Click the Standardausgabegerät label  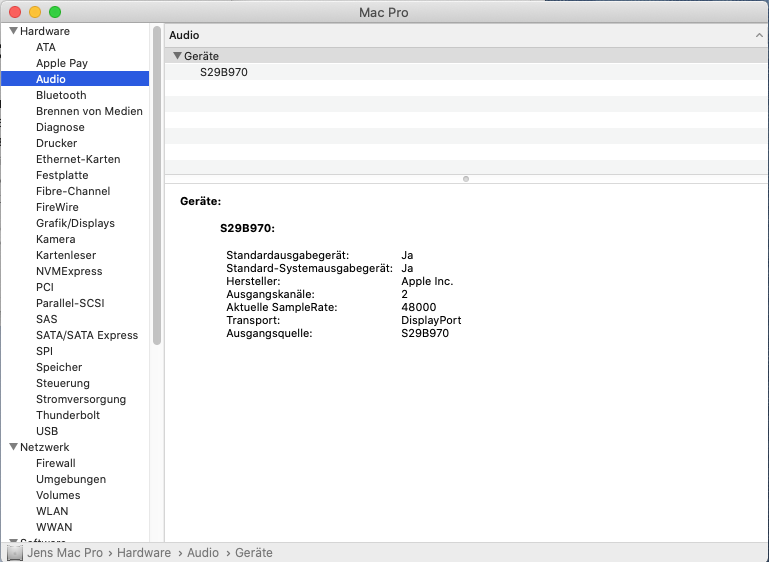pos(287,255)
